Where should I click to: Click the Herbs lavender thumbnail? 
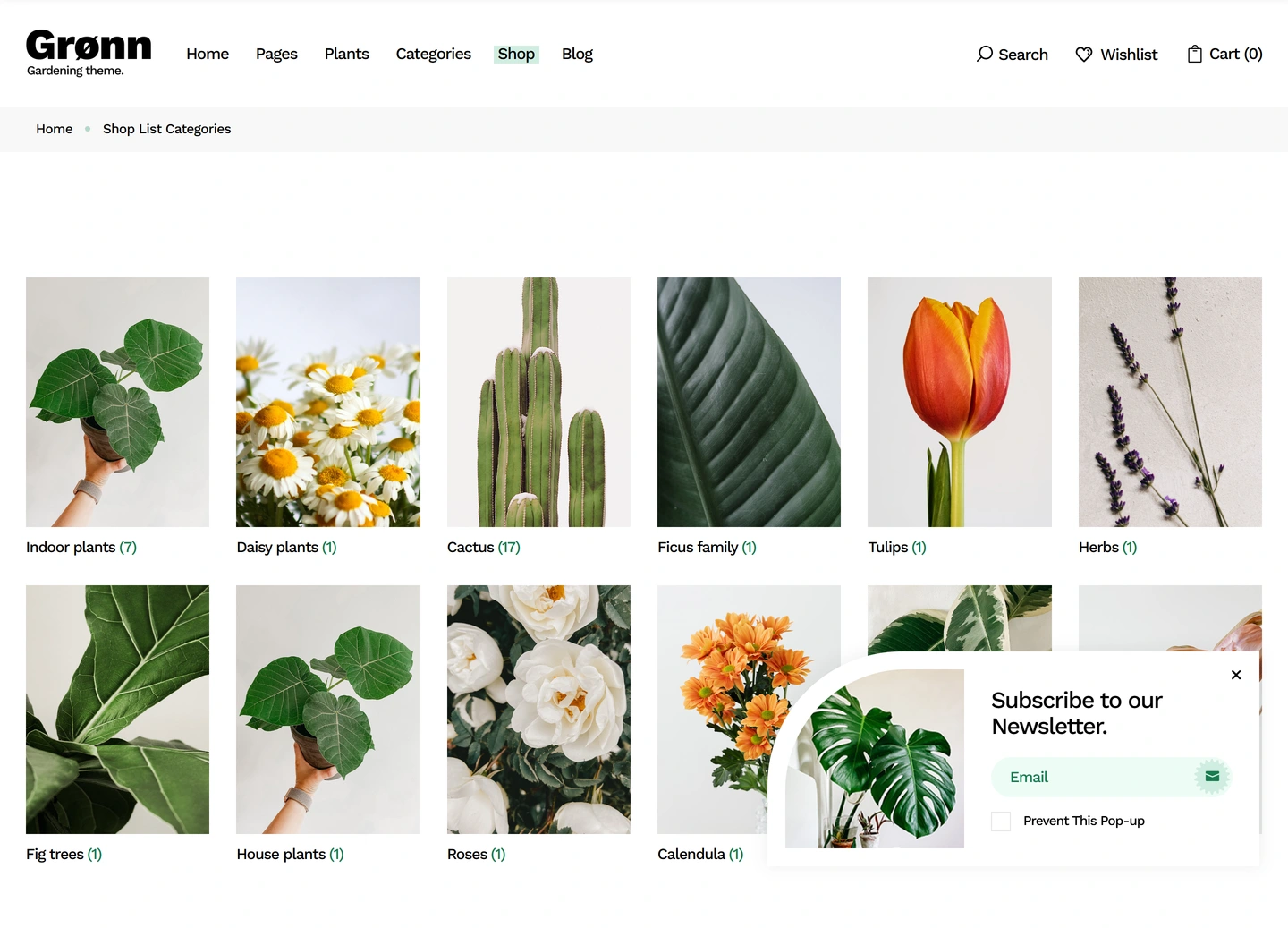pyautogui.click(x=1170, y=402)
